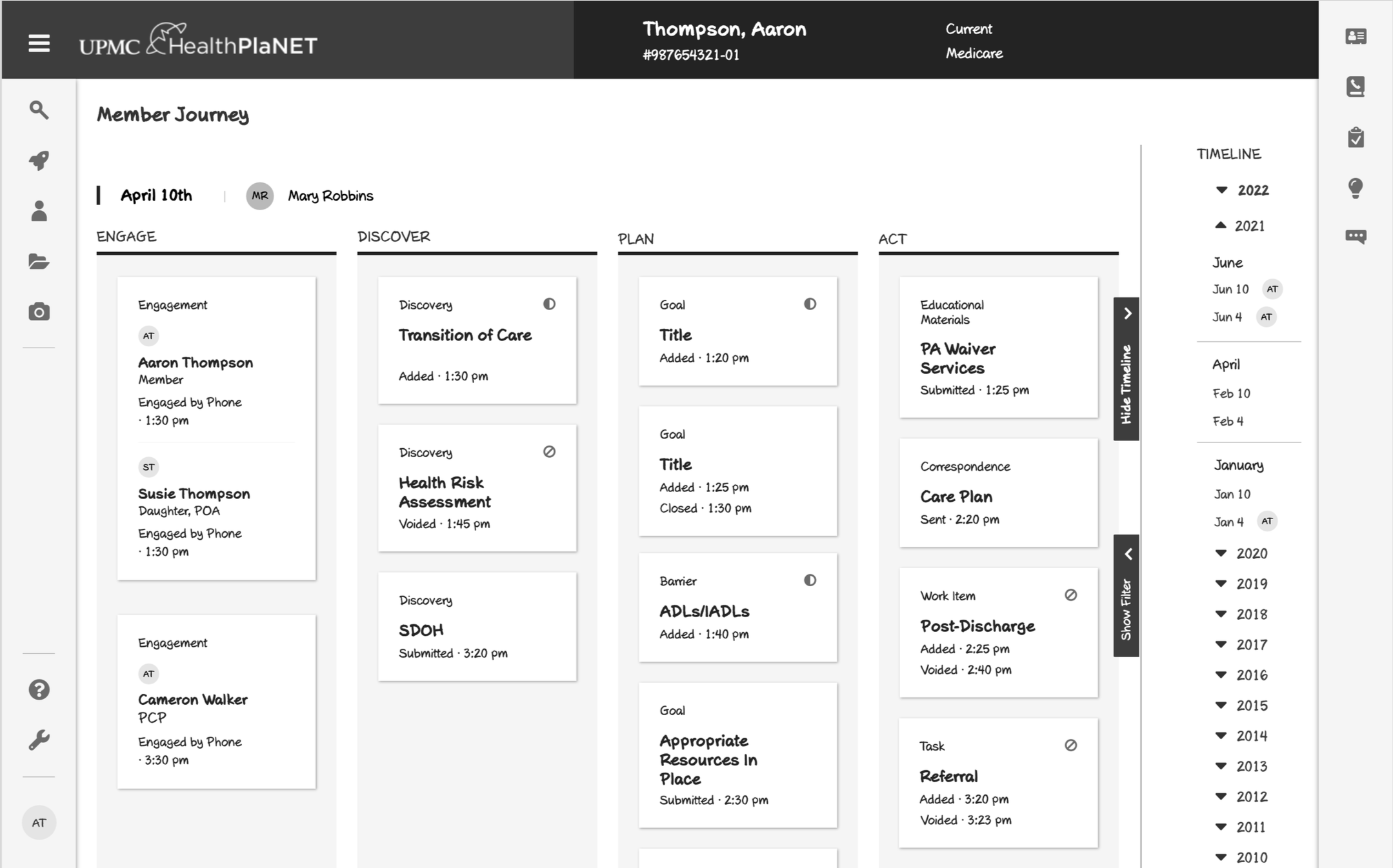The image size is (1393, 868).
Task: Open the chat message icon
Action: click(1356, 236)
